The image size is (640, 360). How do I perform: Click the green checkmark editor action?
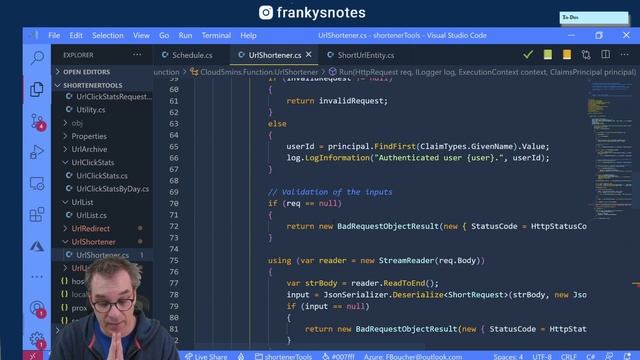point(528,55)
